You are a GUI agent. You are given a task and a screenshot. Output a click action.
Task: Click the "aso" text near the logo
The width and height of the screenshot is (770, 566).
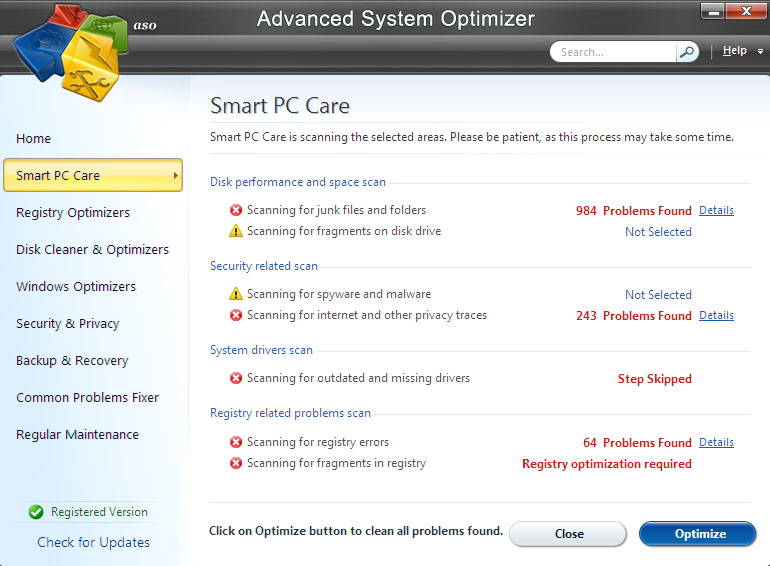145,25
